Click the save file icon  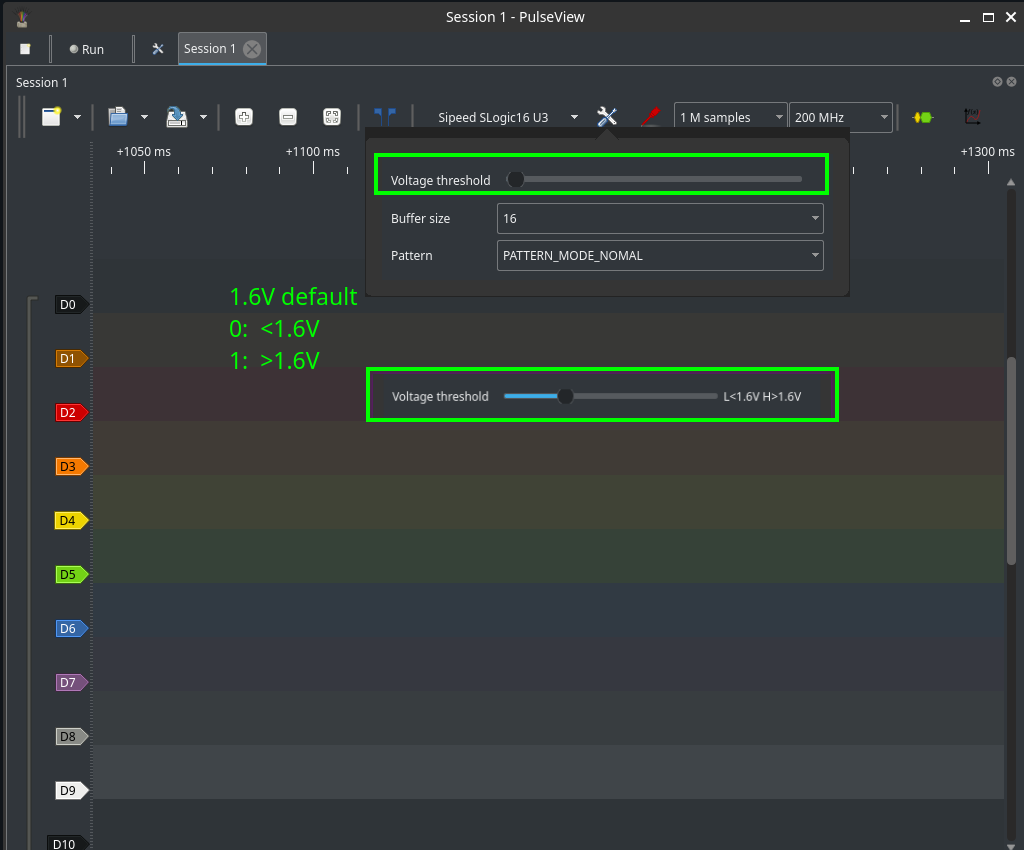click(177, 117)
